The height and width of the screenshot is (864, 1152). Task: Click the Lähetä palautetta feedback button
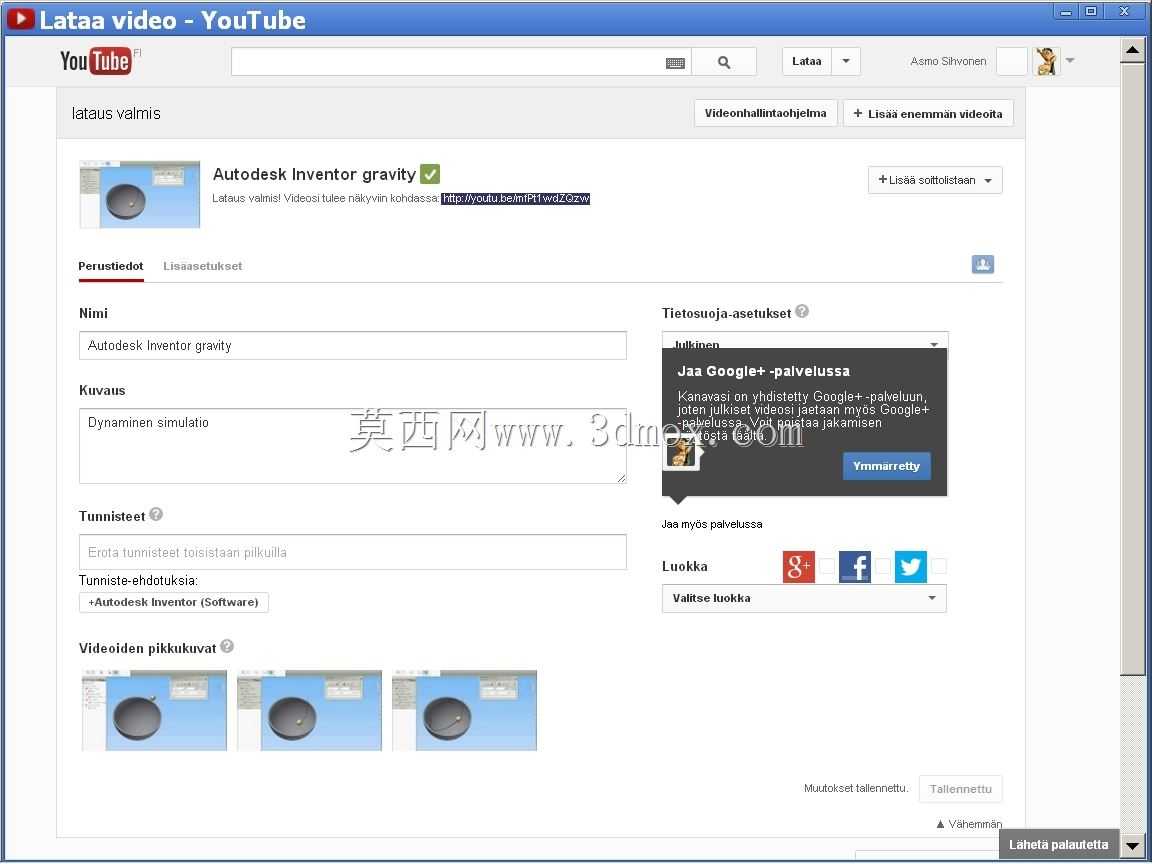pos(1058,845)
